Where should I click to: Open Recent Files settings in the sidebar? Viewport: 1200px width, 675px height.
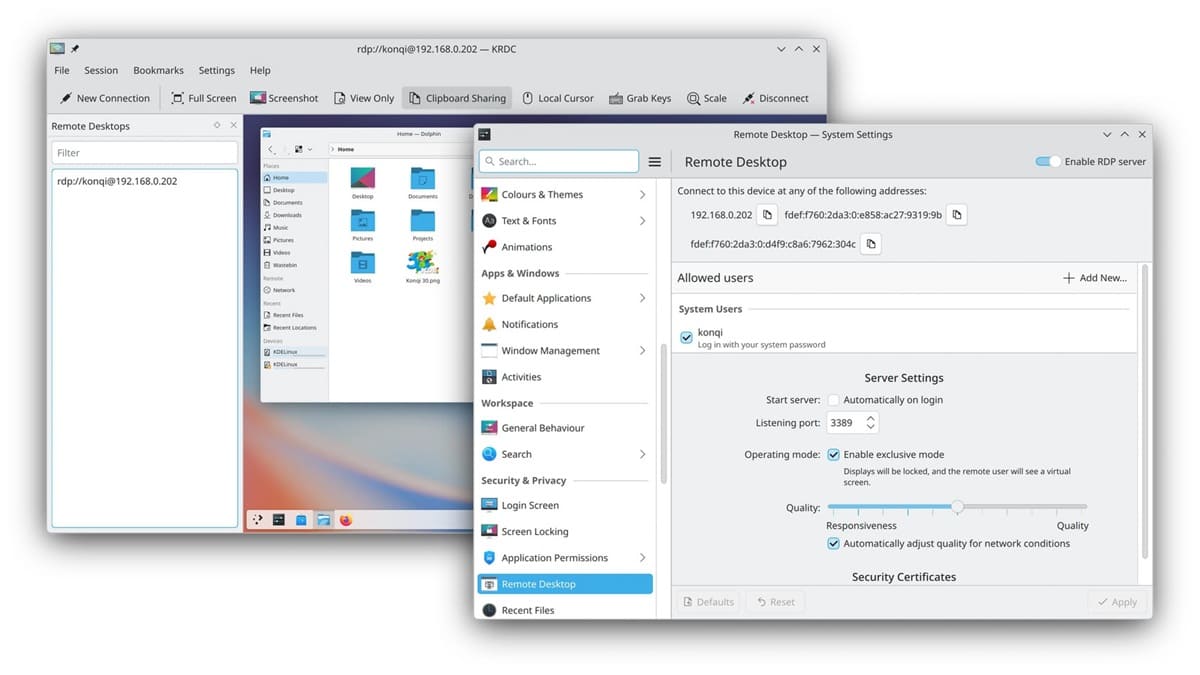pos(565,609)
